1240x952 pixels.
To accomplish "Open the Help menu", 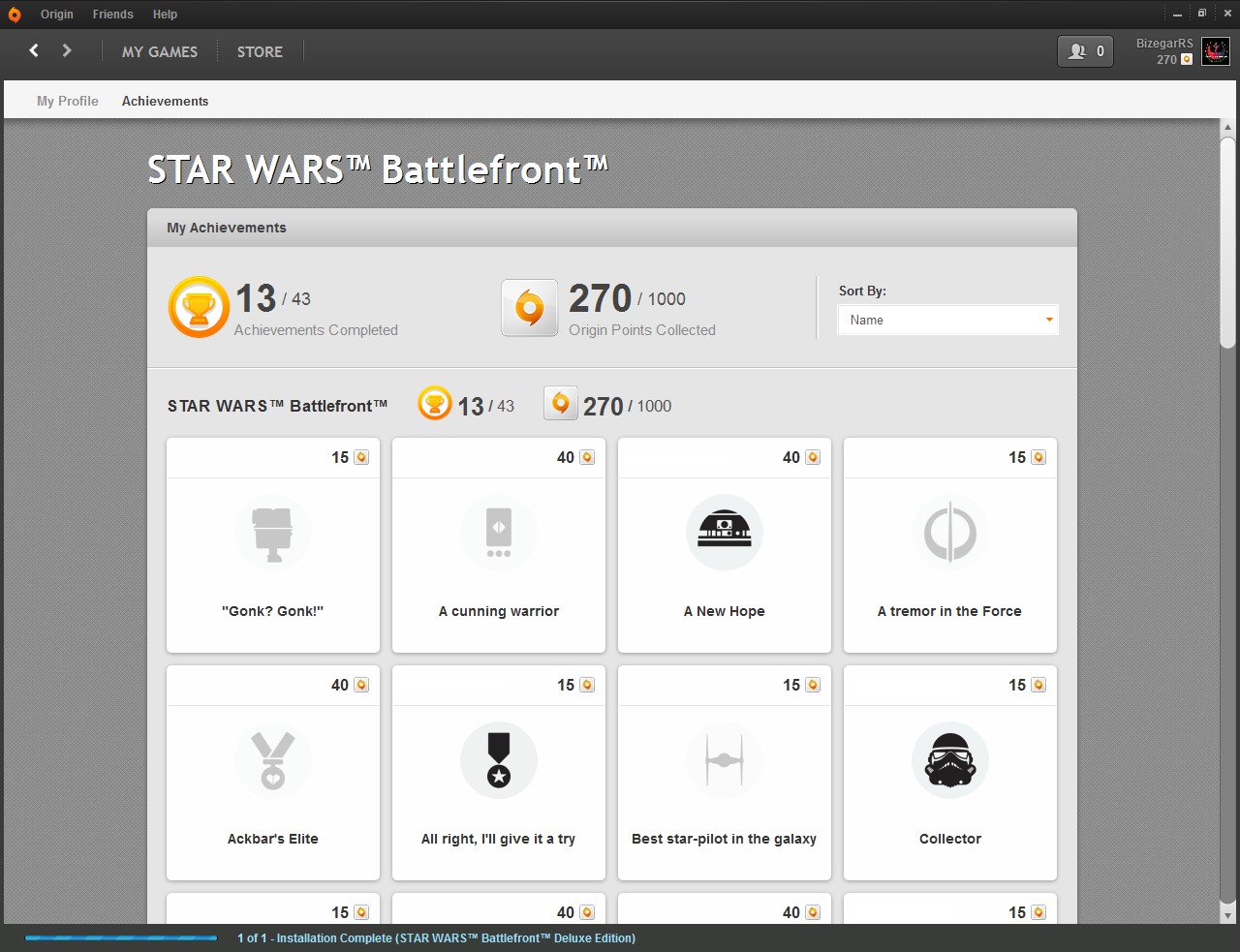I will 165,15.
